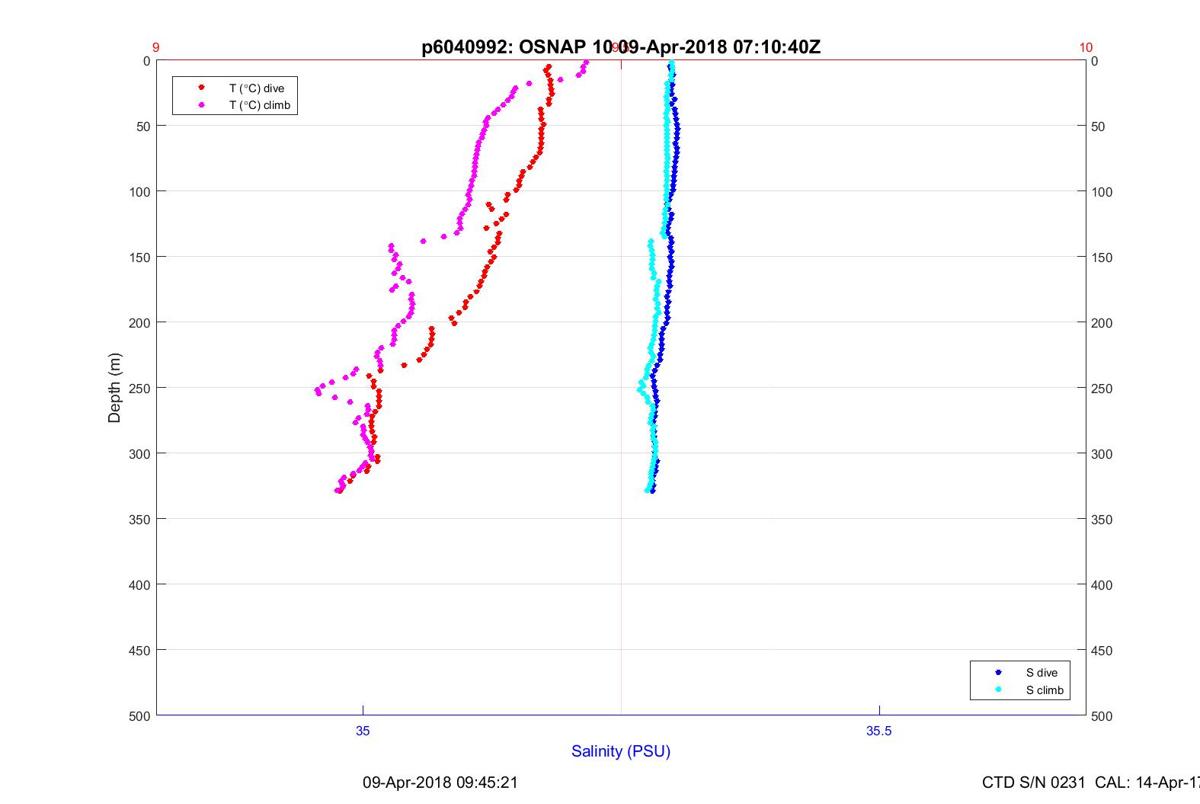Click the 'Salinity (PSU)' axis label
Screen dimensions: 1200x804
point(621,751)
